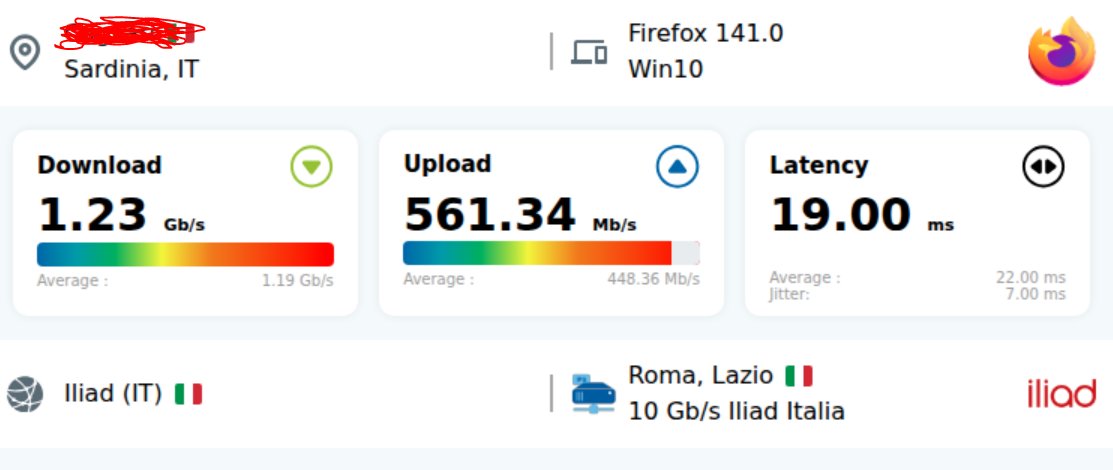Click the blue upload arrow icon
Image resolution: width=1113 pixels, height=470 pixels.
click(677, 166)
